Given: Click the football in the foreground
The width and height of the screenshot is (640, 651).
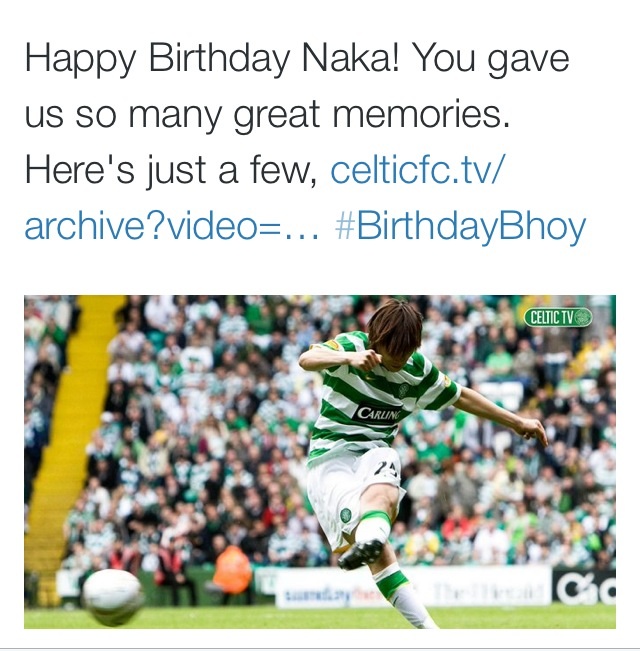Looking at the screenshot, I should 112,596.
